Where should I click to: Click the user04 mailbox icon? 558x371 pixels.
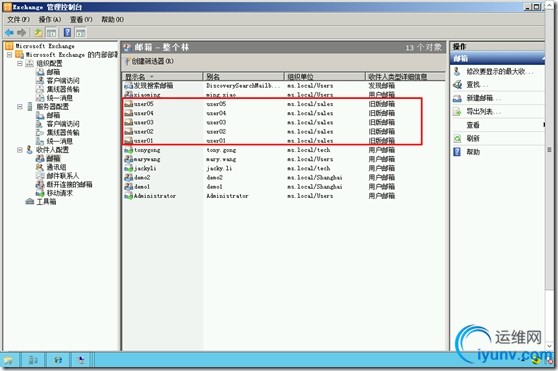(x=128, y=113)
